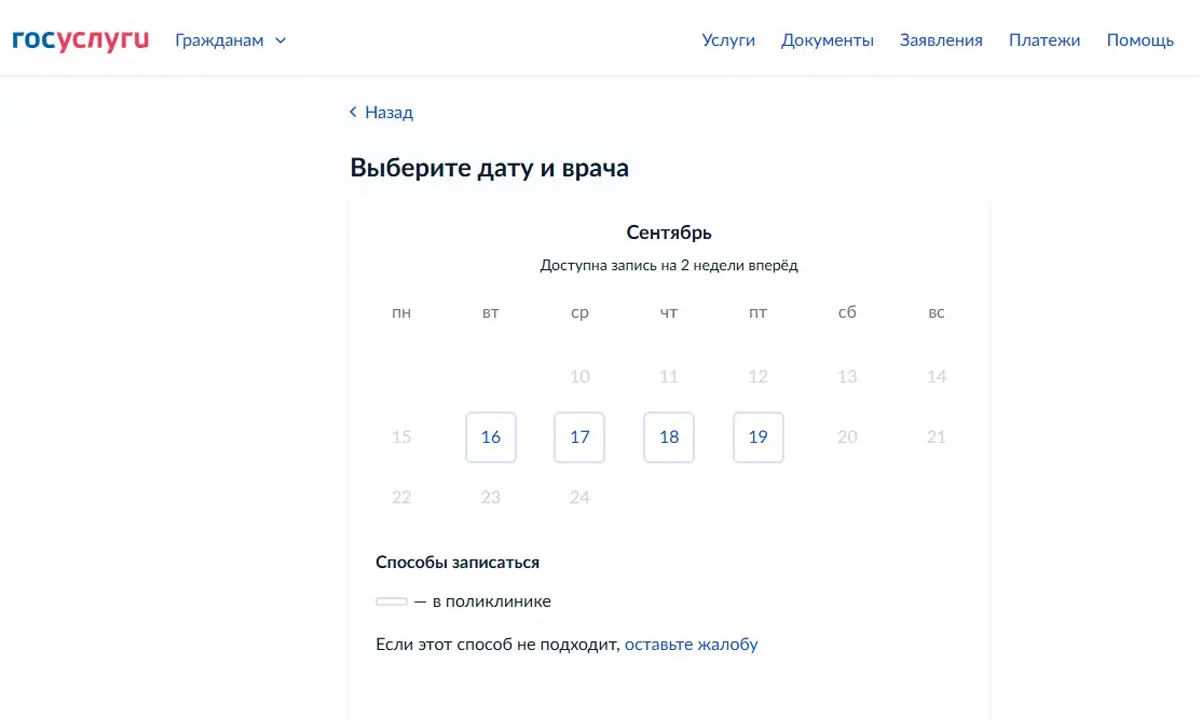Open the Заявления page
Image resolution: width=1200 pixels, height=720 pixels.
[x=941, y=40]
